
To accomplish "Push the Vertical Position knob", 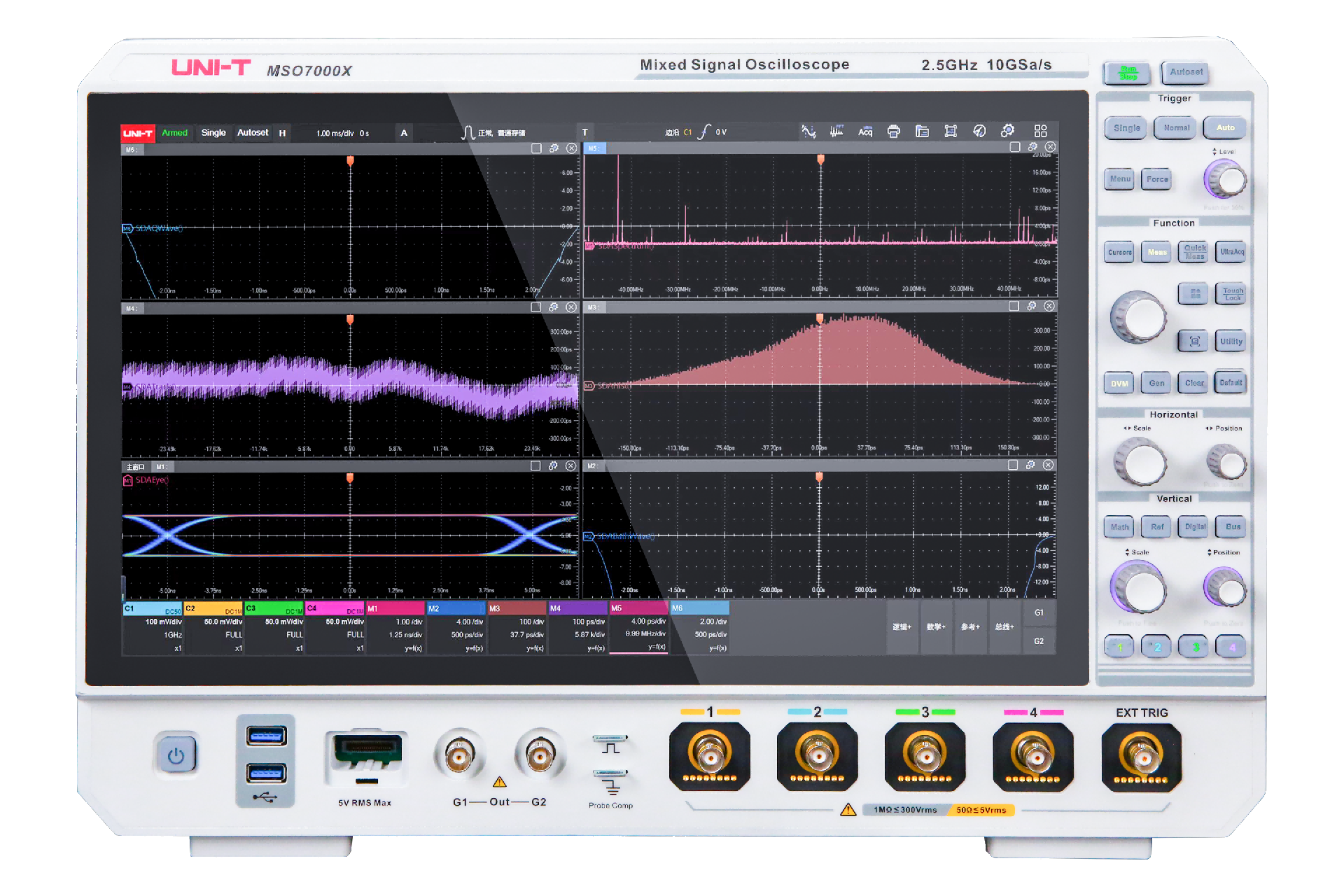I will coord(1226,587).
